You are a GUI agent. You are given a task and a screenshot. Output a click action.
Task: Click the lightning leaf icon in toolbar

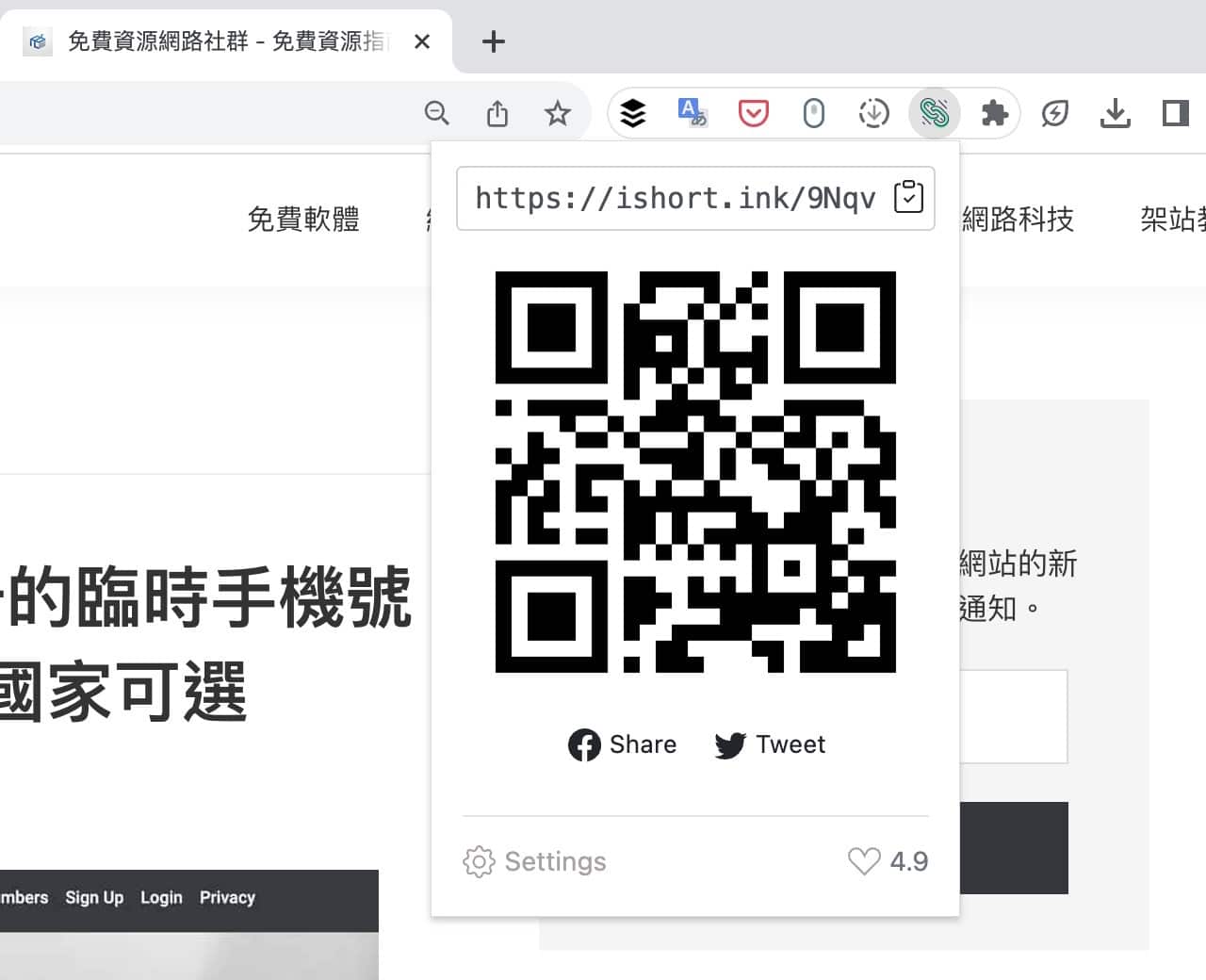pyautogui.click(x=1054, y=114)
